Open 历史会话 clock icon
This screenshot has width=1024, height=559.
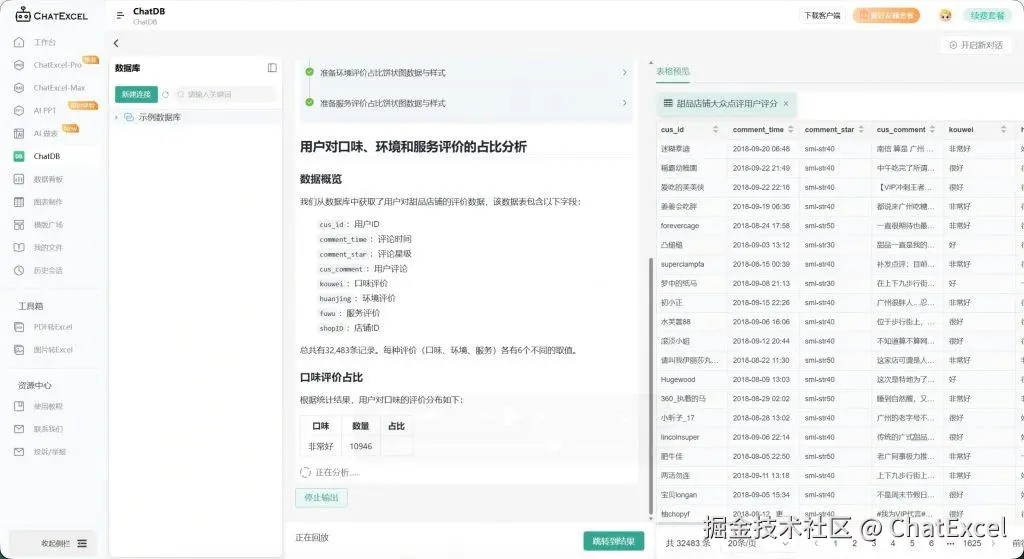(19, 270)
